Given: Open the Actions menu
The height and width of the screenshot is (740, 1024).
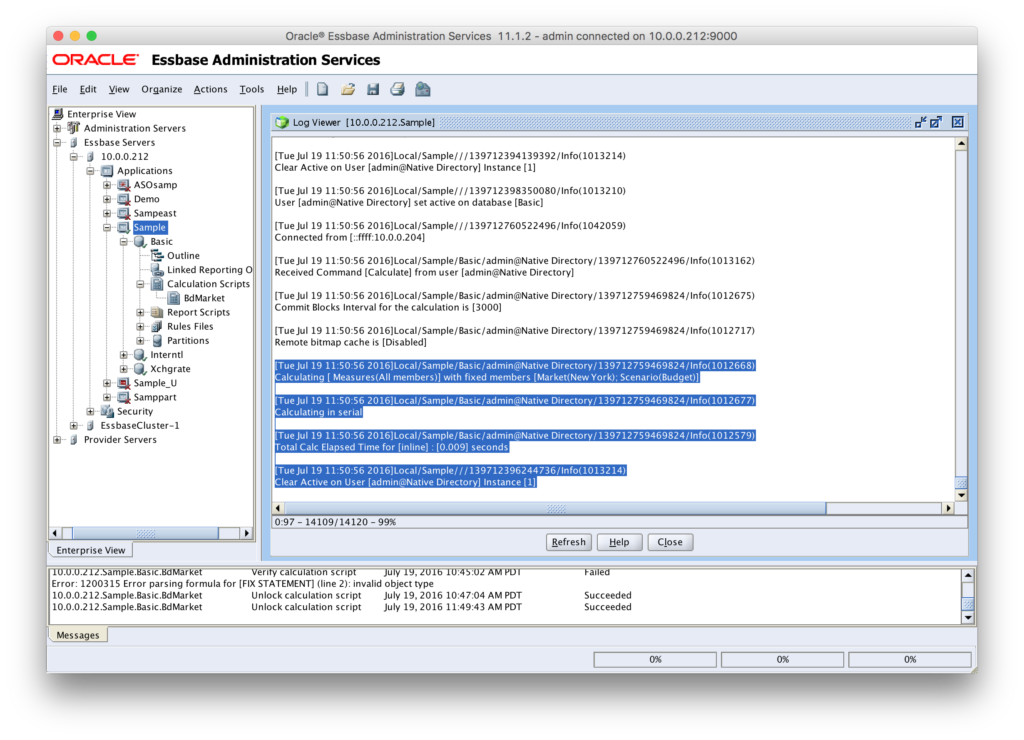Looking at the screenshot, I should 210,89.
